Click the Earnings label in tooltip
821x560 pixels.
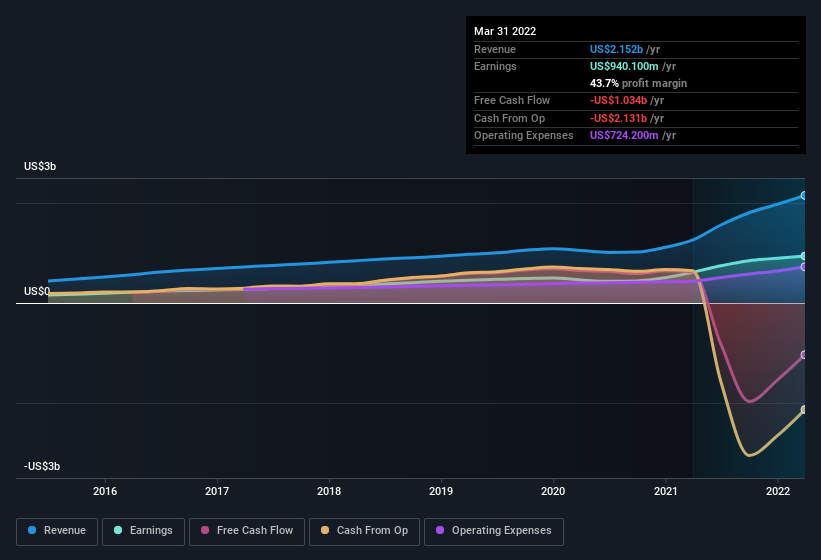pos(495,66)
